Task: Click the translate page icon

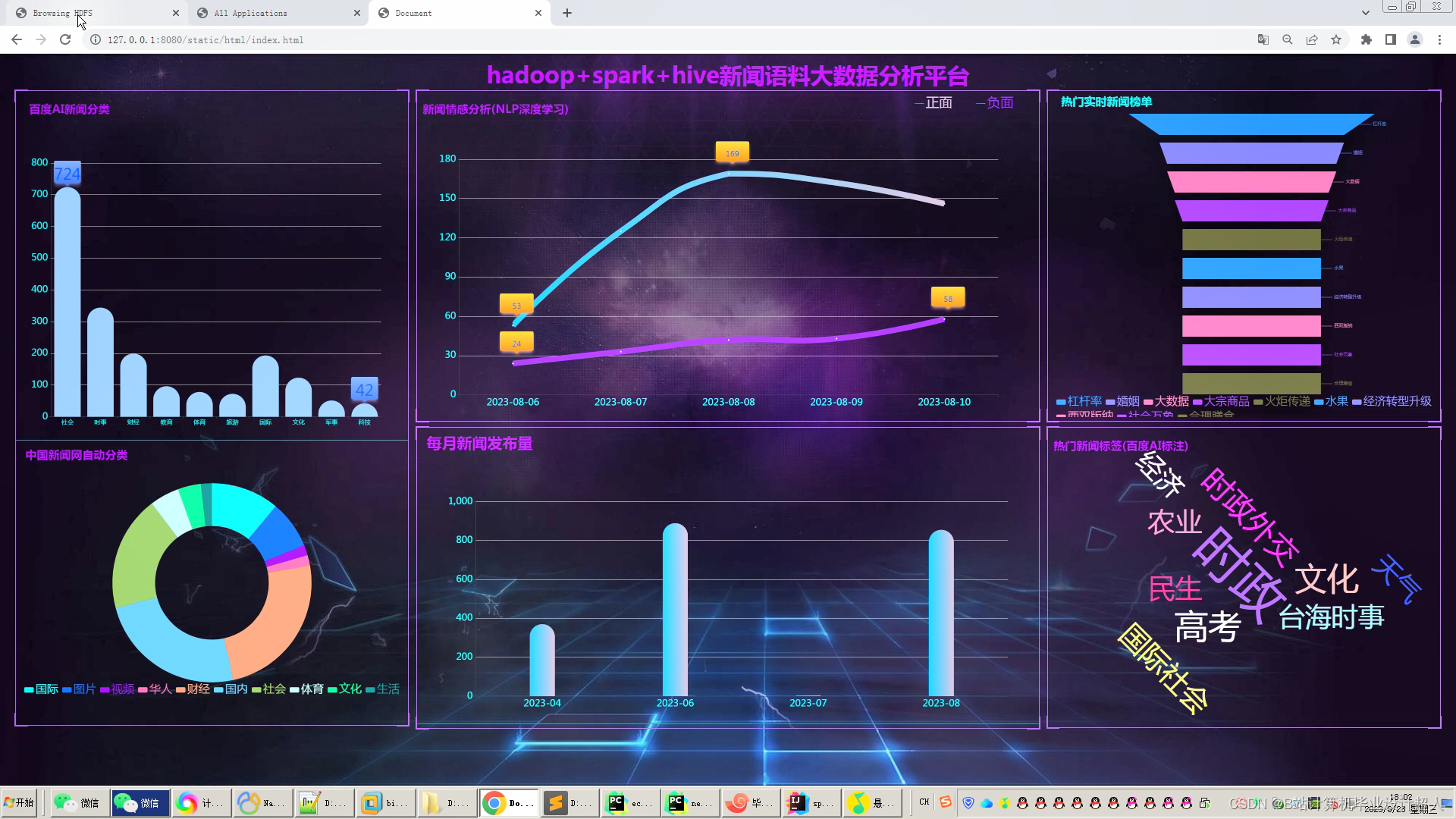Action: pos(1263,40)
